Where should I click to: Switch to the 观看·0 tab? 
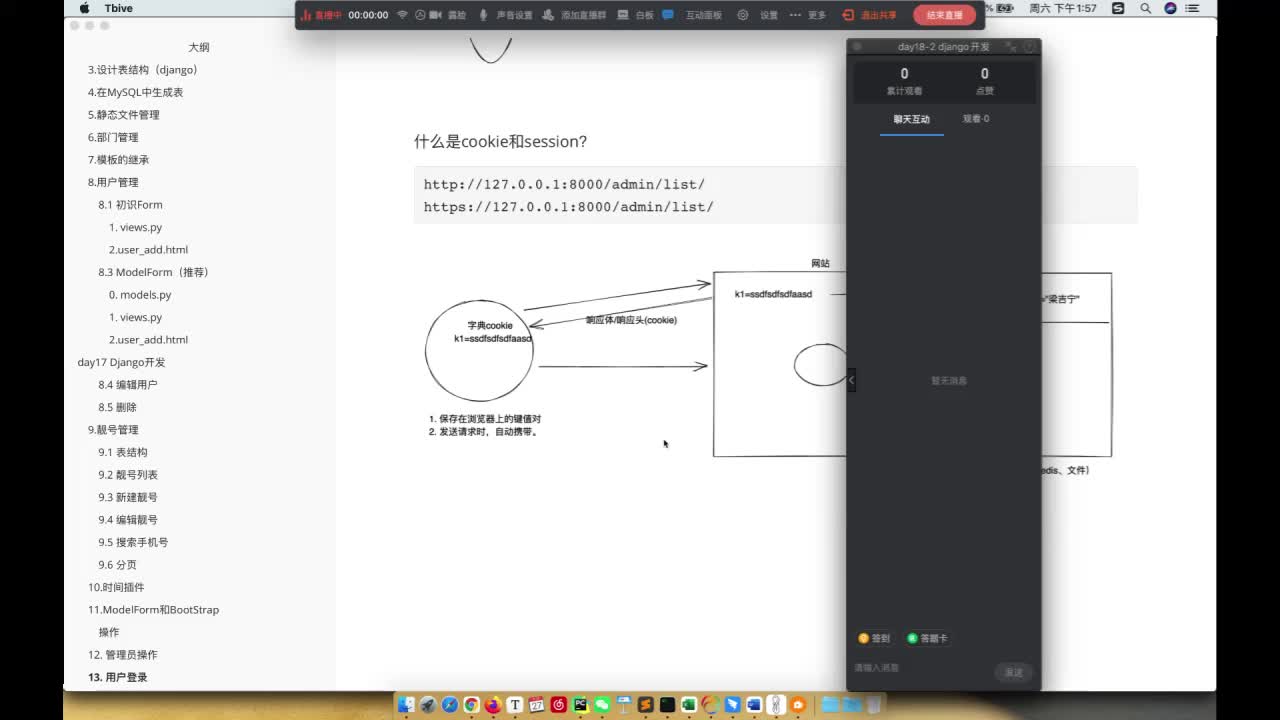pos(976,119)
